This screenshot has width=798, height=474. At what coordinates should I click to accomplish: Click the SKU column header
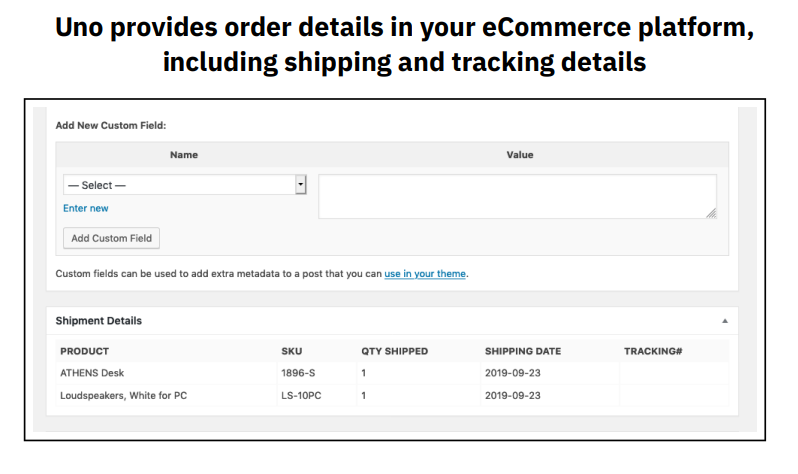tap(291, 351)
